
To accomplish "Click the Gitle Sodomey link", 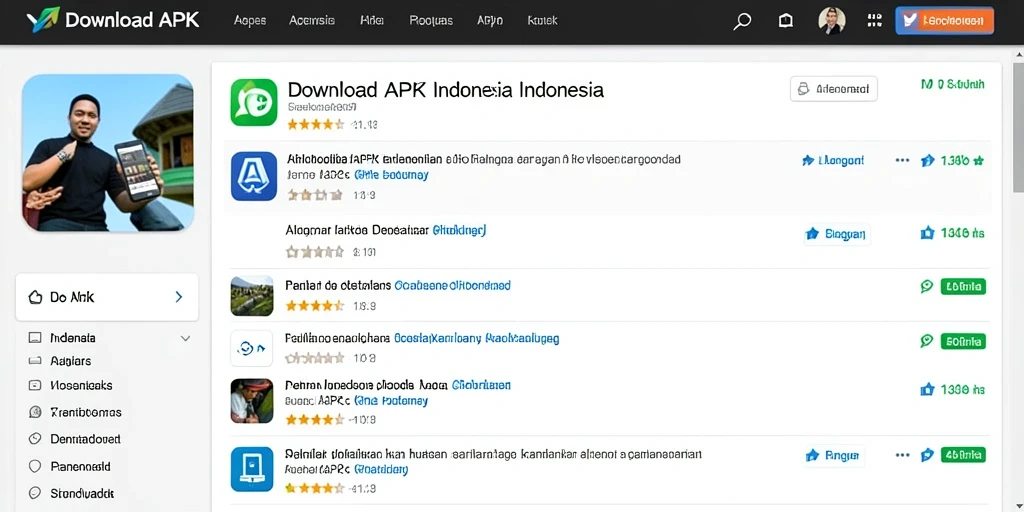I will (391, 175).
